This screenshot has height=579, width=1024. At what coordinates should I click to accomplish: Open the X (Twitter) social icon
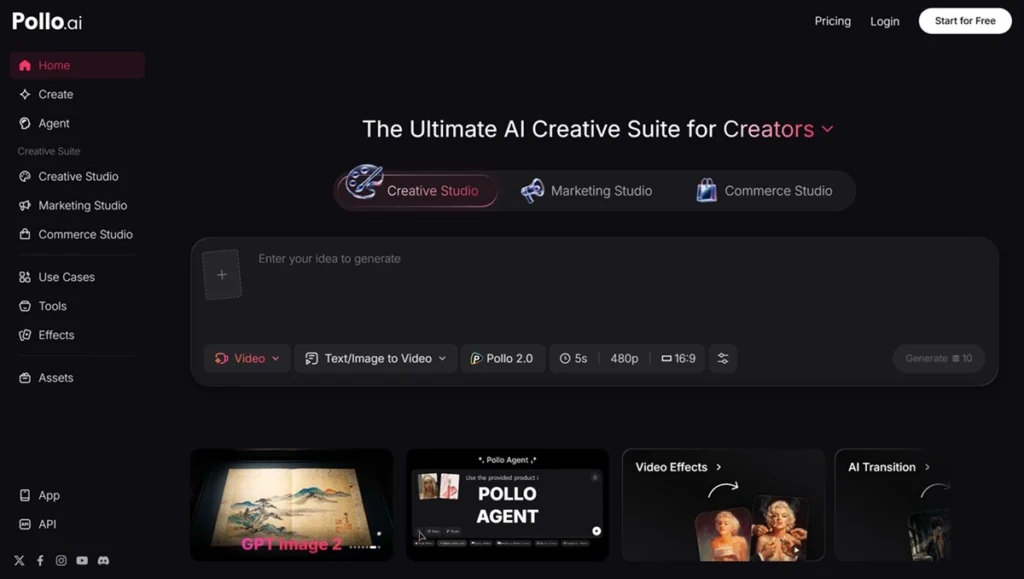(x=20, y=561)
